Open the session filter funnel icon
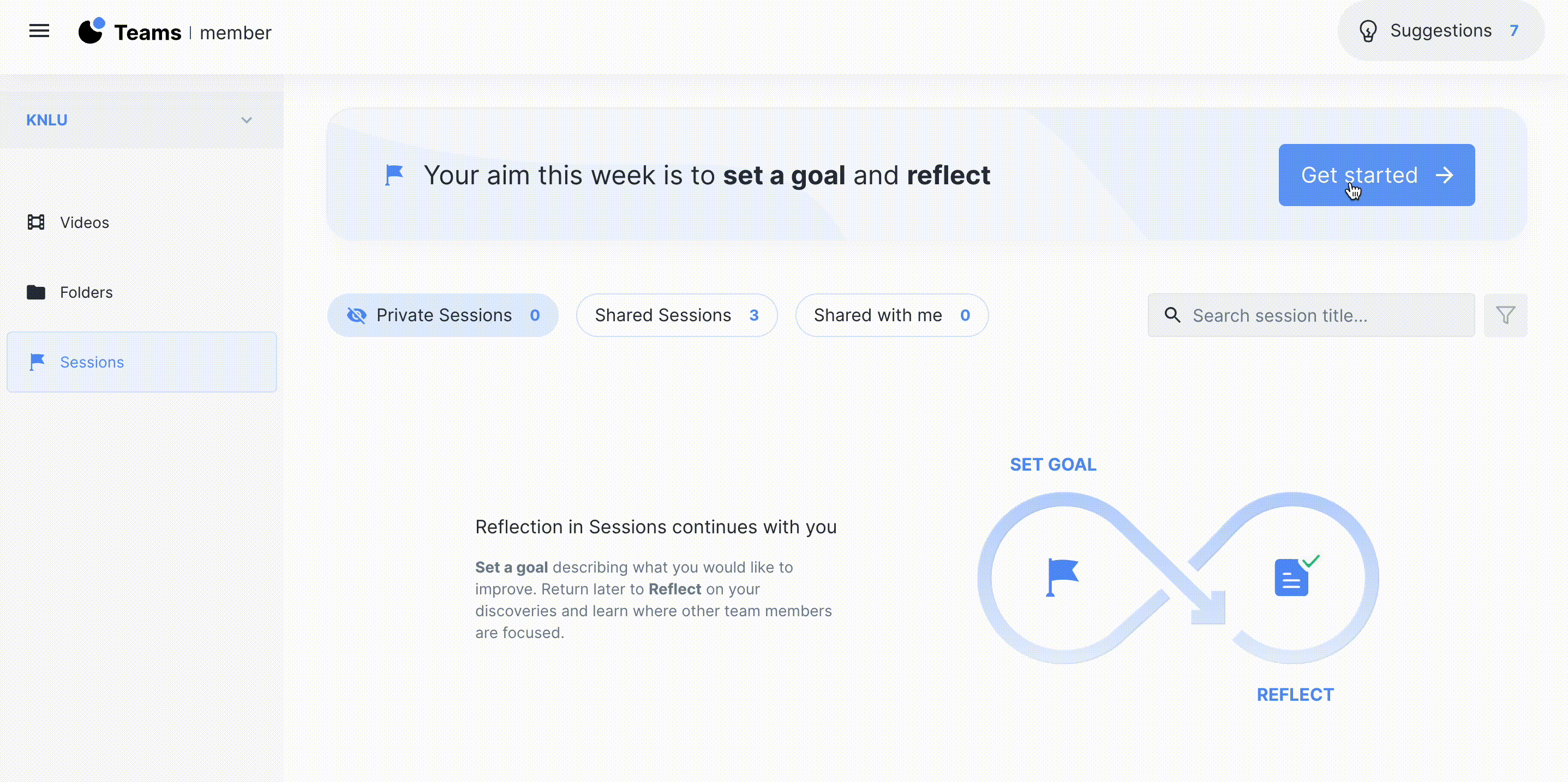1568x782 pixels. 1505,315
